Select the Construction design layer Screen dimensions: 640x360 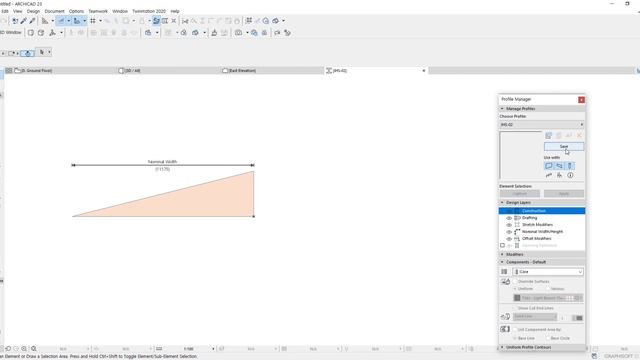(x=542, y=211)
